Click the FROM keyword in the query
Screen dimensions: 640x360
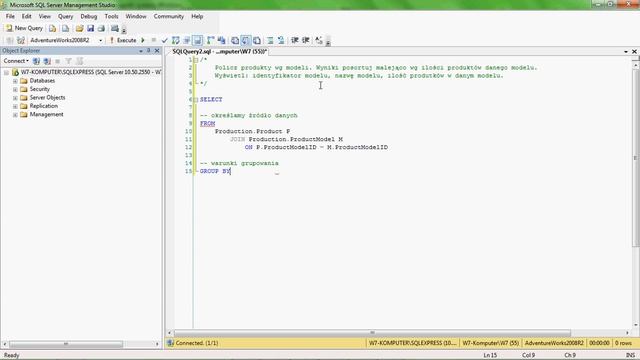coord(207,123)
